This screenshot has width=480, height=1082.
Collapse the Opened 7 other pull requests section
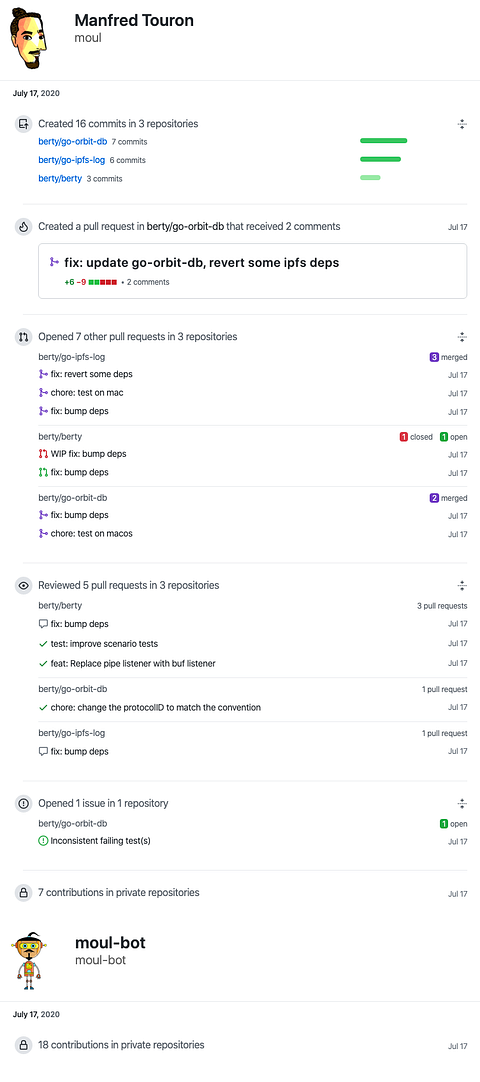(x=462, y=337)
